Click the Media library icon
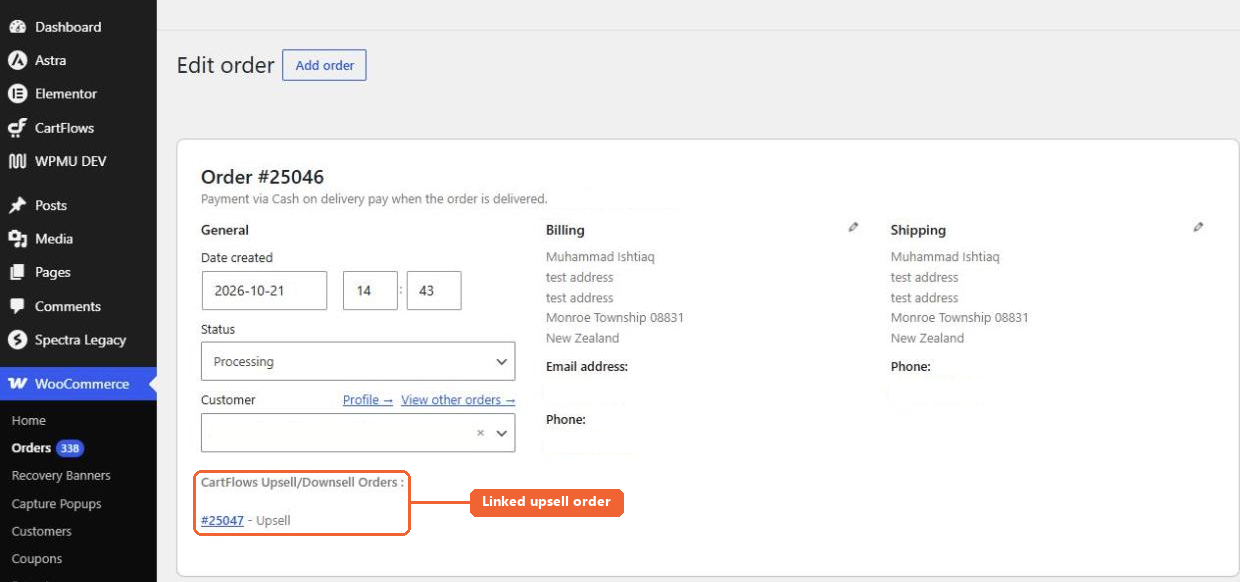The height and width of the screenshot is (582, 1240). 17,239
